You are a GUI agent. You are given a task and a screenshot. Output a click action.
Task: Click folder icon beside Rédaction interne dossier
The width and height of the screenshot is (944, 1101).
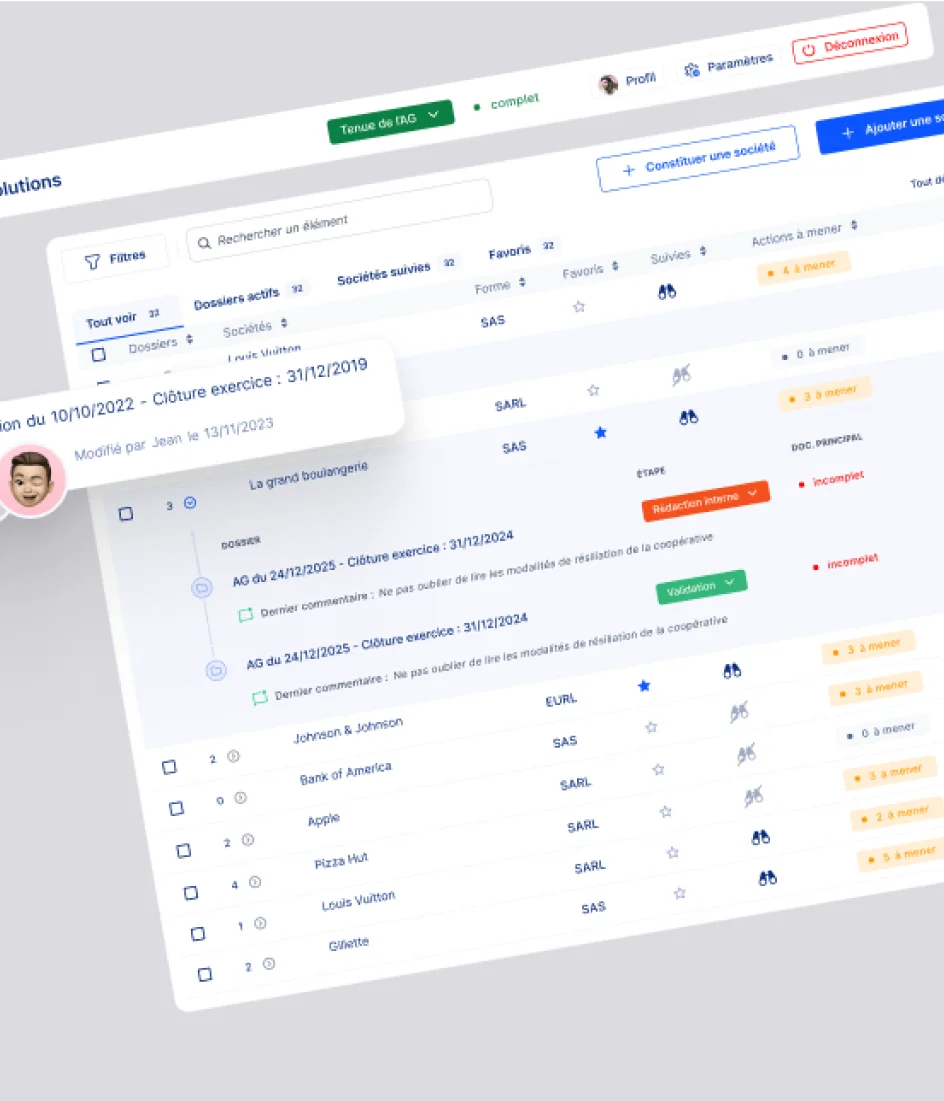202,588
